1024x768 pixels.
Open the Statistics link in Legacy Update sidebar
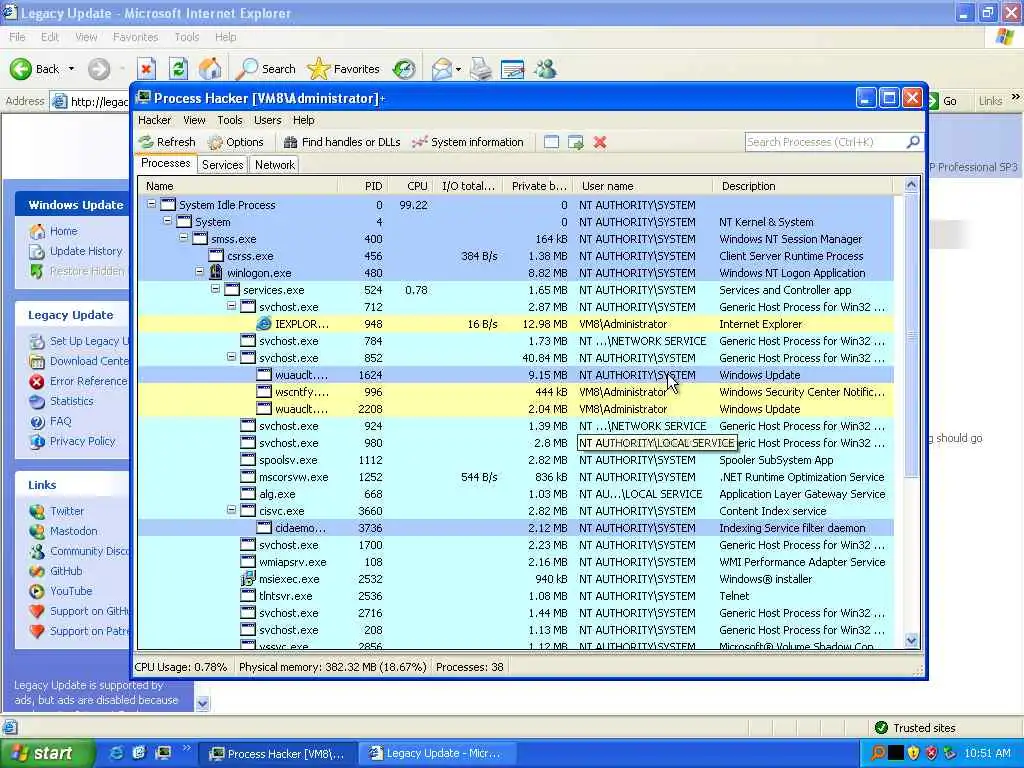tap(71, 401)
